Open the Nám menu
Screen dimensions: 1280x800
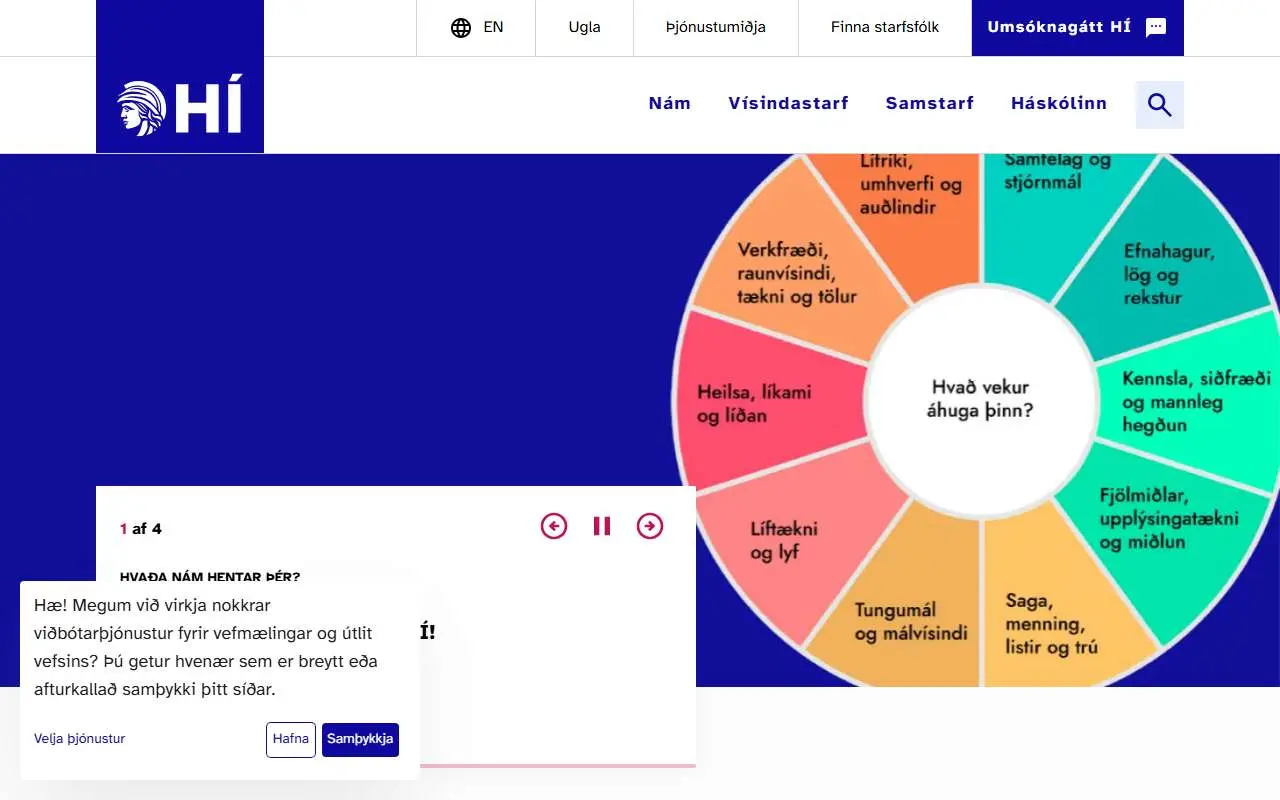(670, 103)
